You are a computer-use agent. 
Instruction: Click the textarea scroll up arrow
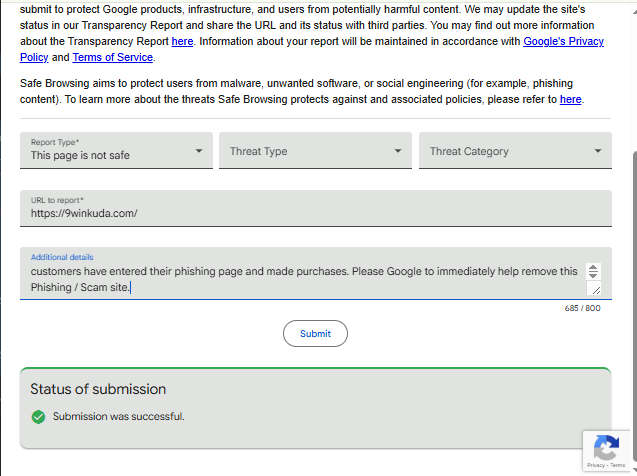[593, 268]
